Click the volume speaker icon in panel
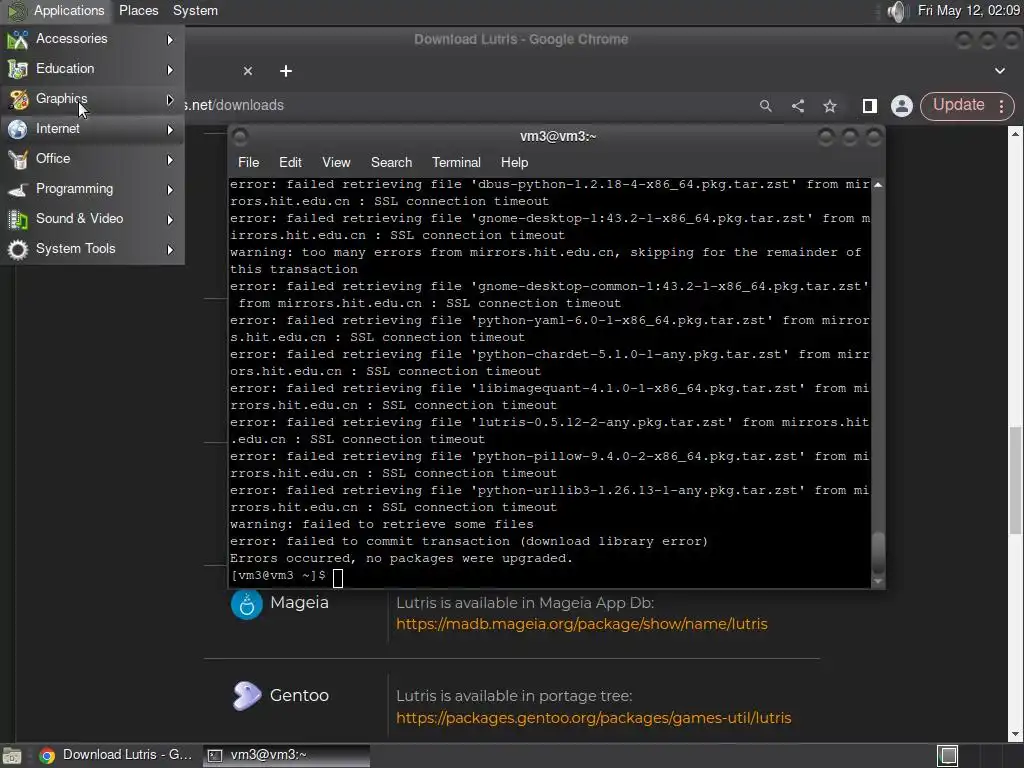The width and height of the screenshot is (1024, 768). (x=898, y=11)
